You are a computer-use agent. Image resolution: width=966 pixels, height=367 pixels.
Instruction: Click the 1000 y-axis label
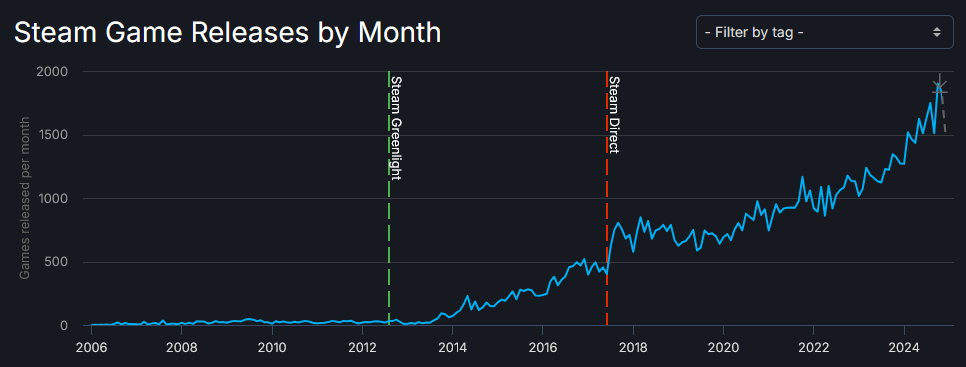(54, 199)
